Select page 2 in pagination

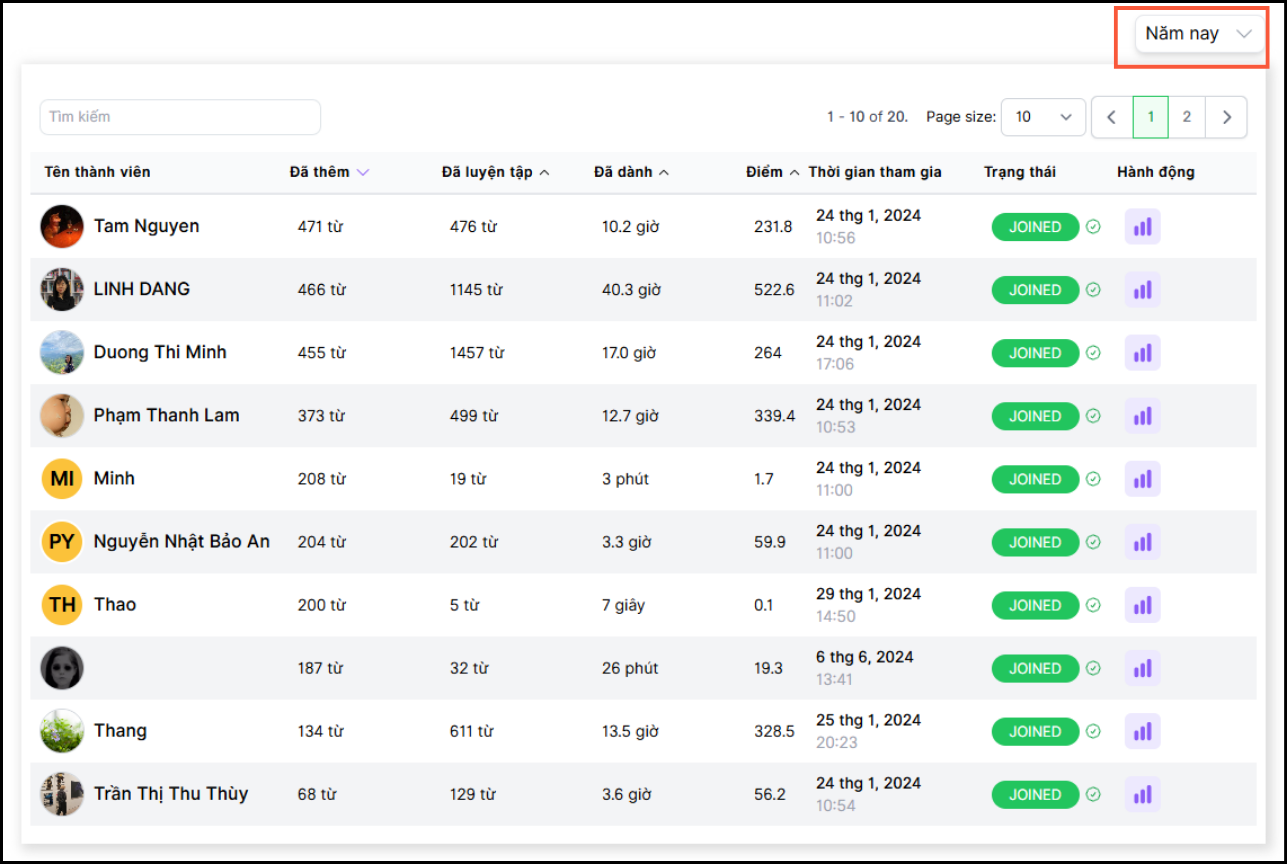1187,117
